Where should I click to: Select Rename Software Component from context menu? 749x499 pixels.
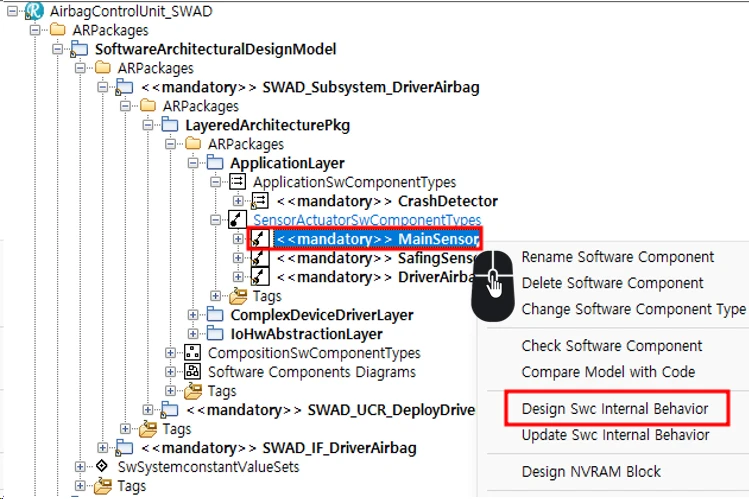(x=618, y=257)
